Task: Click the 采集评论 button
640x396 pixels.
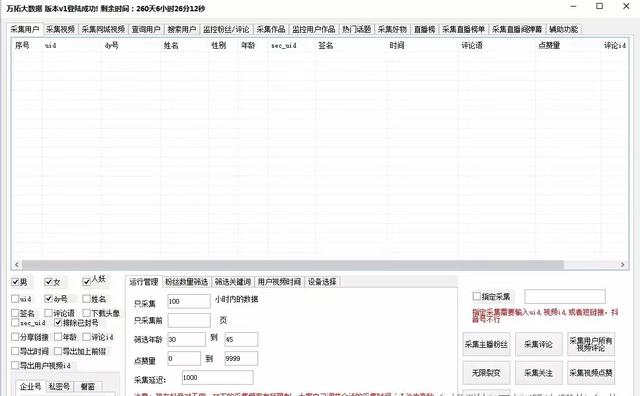Action: tap(539, 344)
